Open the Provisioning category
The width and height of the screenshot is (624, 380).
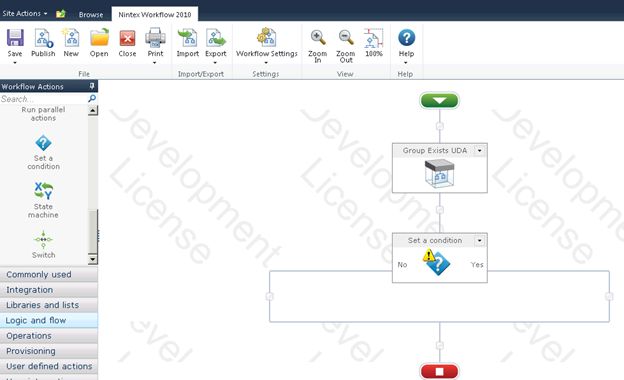tap(49, 351)
